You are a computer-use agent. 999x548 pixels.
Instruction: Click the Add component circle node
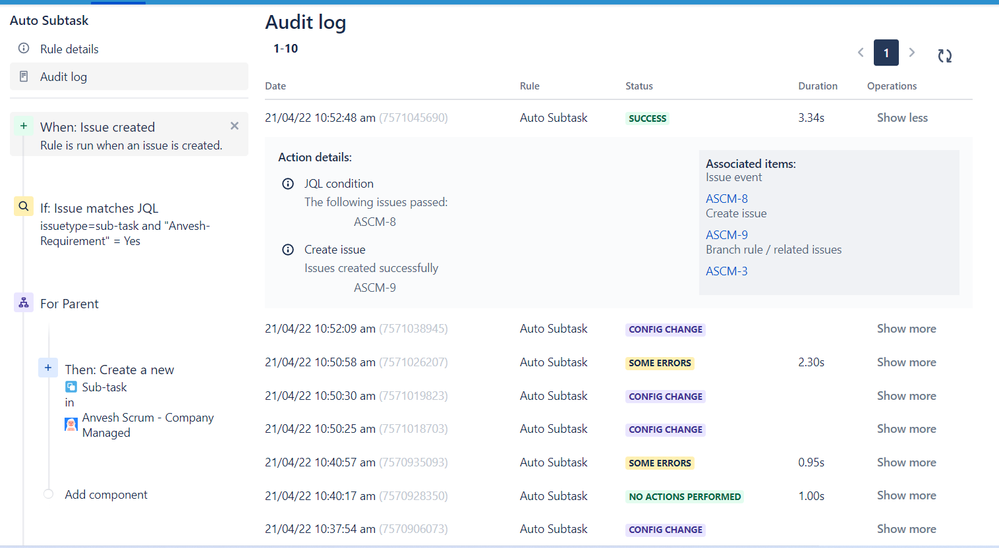tap(48, 494)
